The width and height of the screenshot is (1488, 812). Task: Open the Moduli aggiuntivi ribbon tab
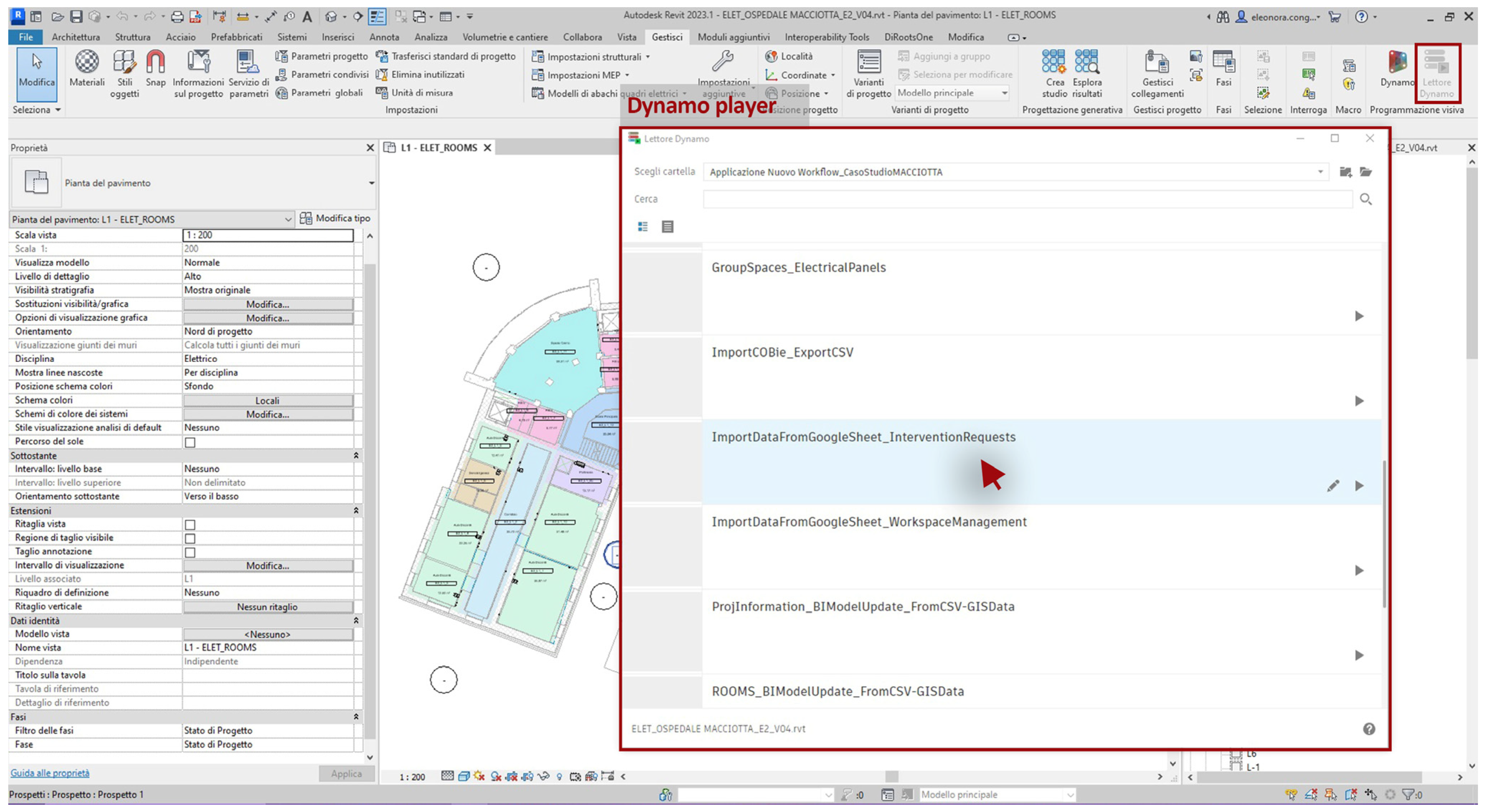click(x=733, y=37)
